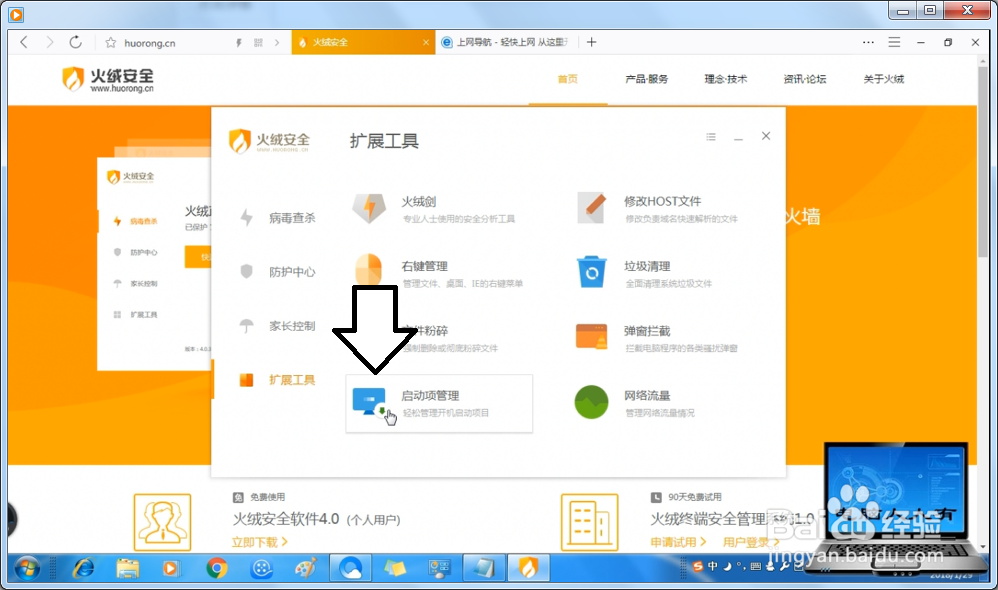This screenshot has height=590, width=998.
Task: Click the enterprise building thumbnail
Action: point(589,522)
